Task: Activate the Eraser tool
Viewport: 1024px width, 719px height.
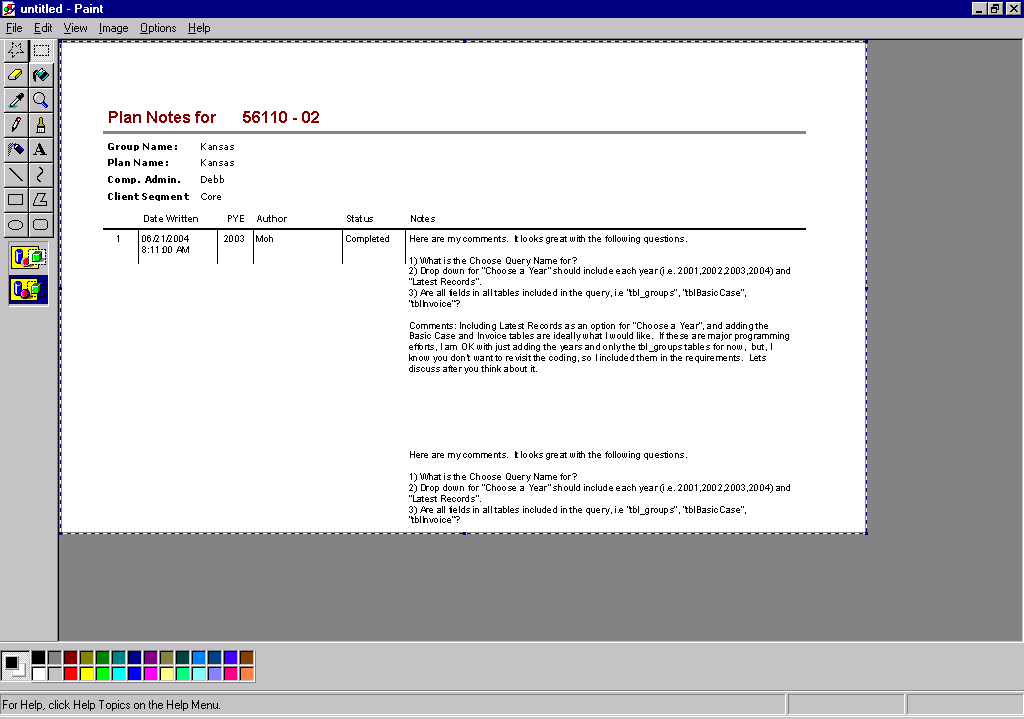Action: [x=16, y=75]
